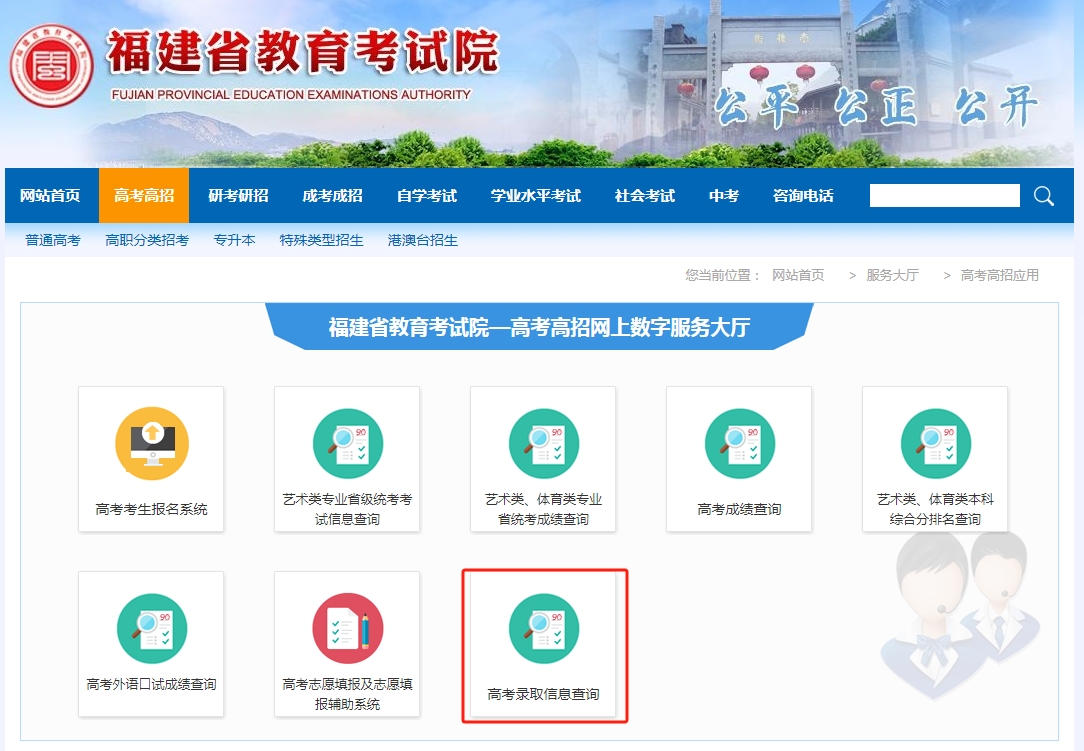Open 艺术类专业省级统考考试信息查询 icon
Screen dimensions: 1084x751
click(x=348, y=443)
